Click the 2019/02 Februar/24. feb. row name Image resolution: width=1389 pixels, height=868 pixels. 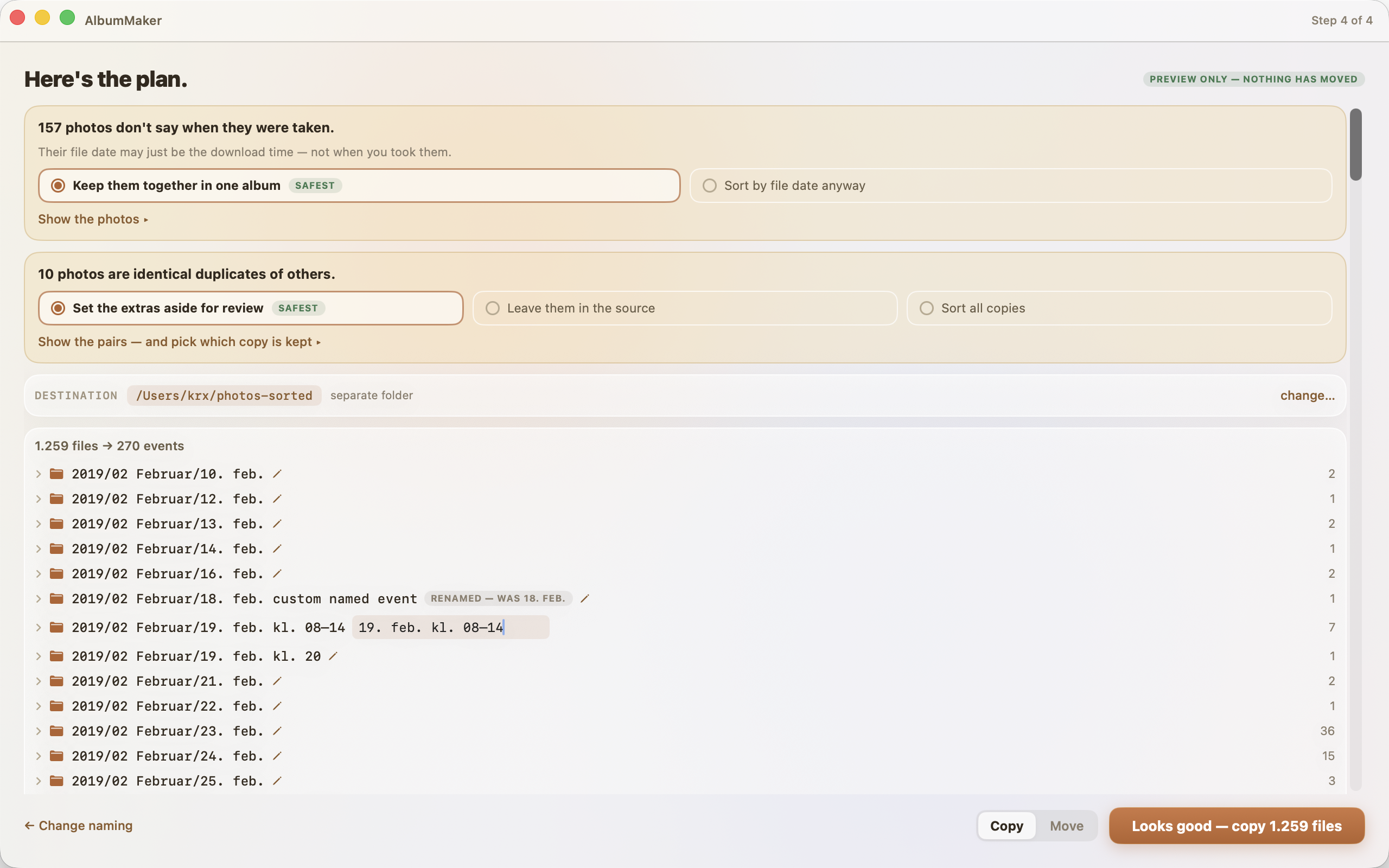tap(167, 756)
